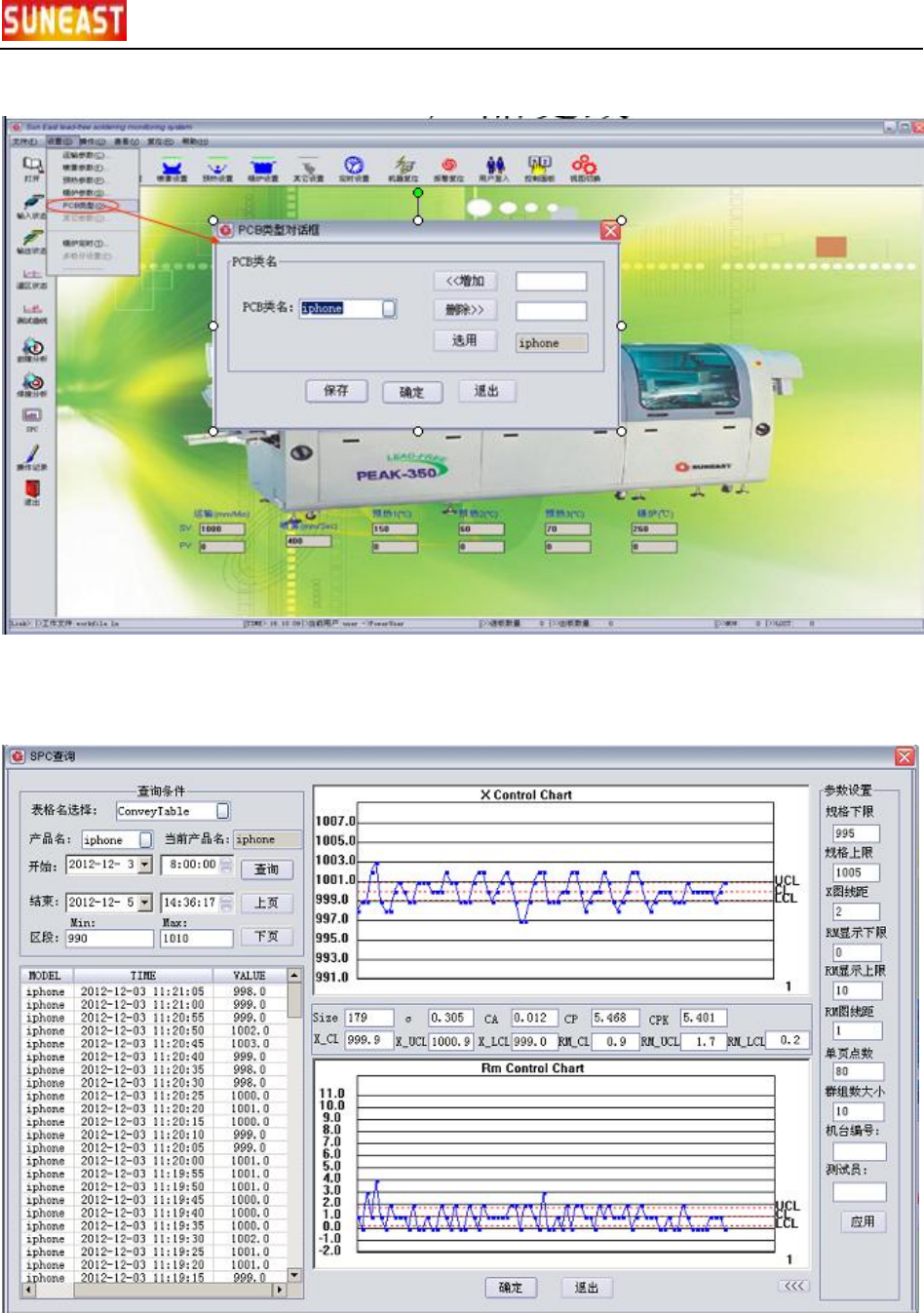Click the 应用 button
Viewport: 924px width, 1313px height.
click(x=863, y=1221)
